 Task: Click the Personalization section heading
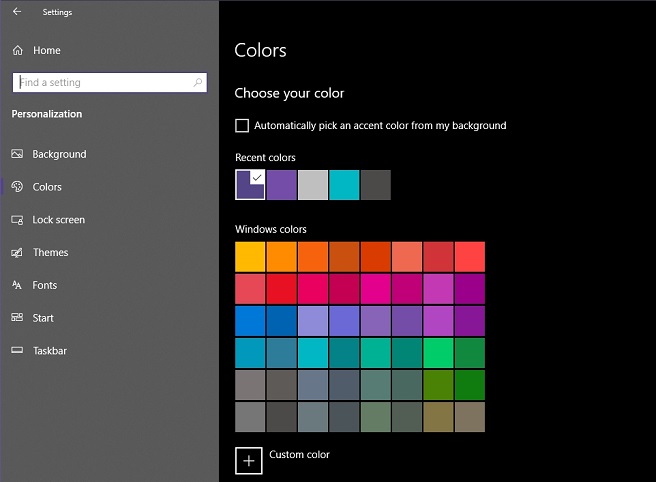point(47,114)
